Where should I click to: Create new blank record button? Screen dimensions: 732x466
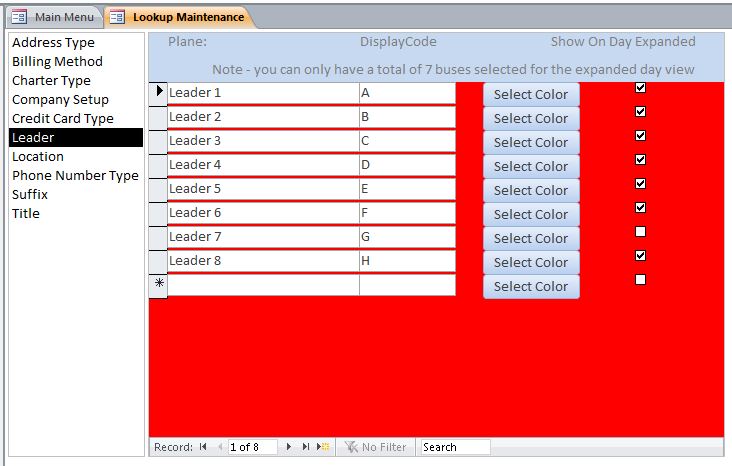[323, 447]
